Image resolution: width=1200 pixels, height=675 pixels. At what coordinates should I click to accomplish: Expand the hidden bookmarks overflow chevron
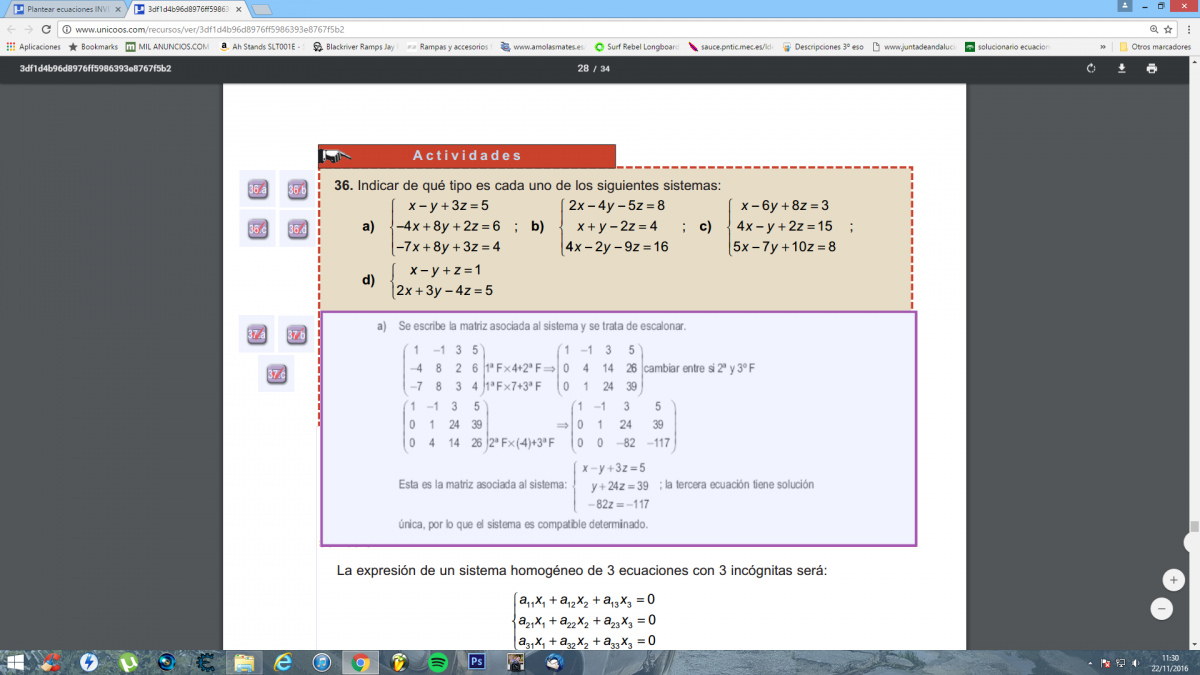[1103, 46]
